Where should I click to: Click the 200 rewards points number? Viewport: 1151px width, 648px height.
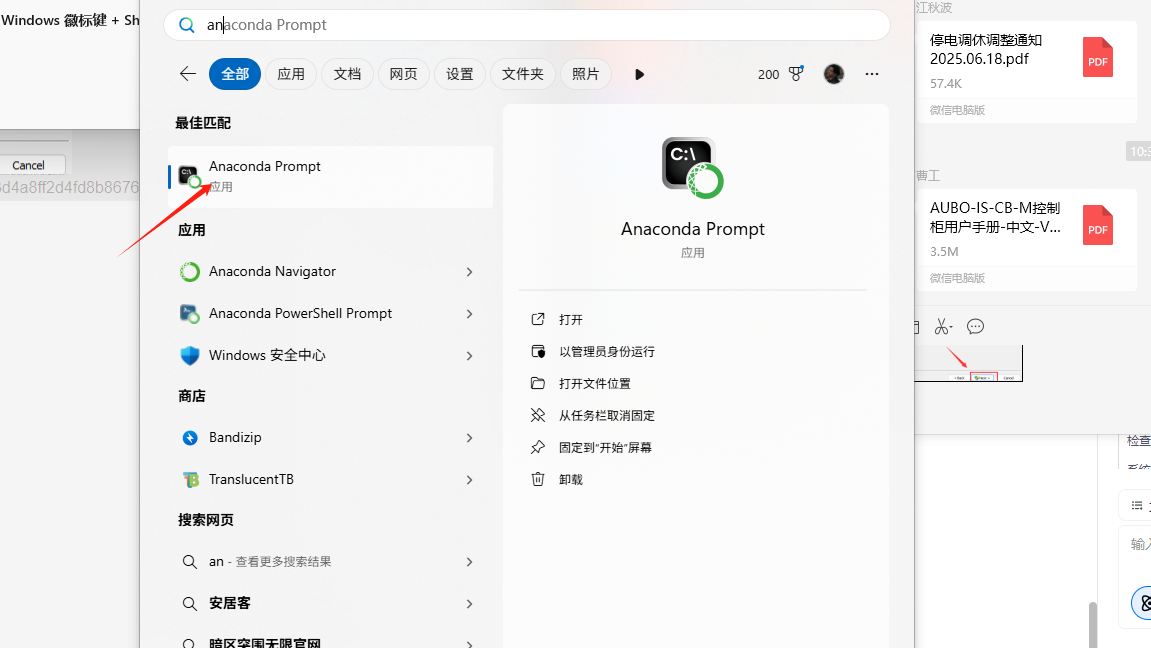pos(769,74)
